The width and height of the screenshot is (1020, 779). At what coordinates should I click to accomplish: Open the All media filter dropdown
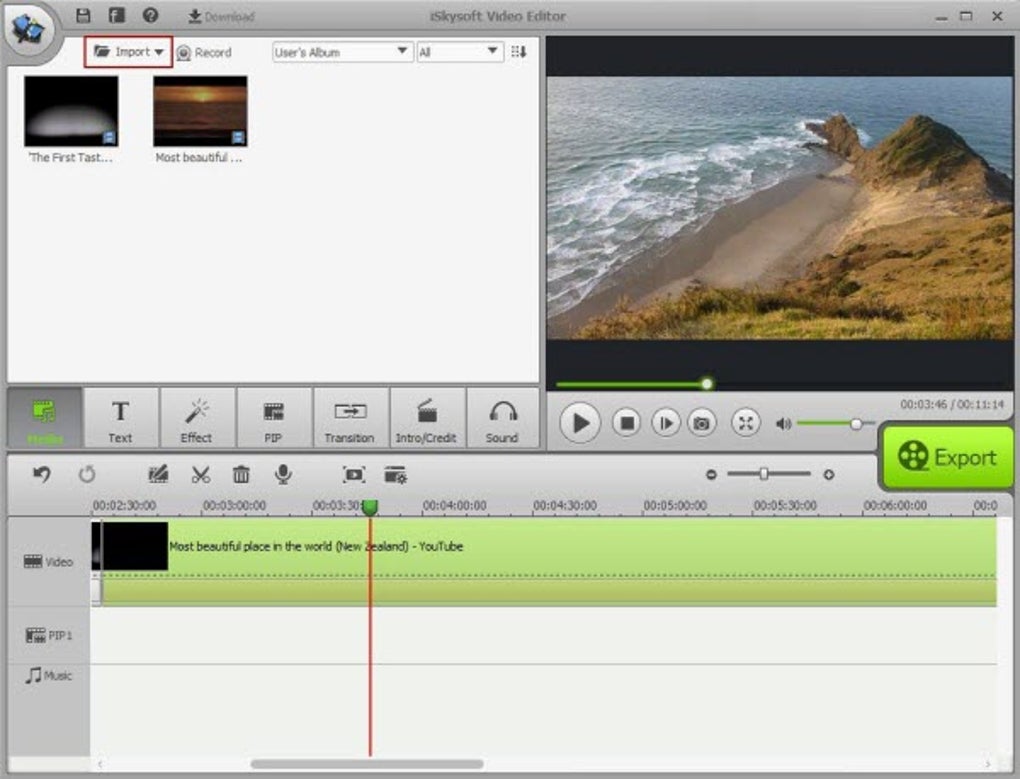pos(460,51)
